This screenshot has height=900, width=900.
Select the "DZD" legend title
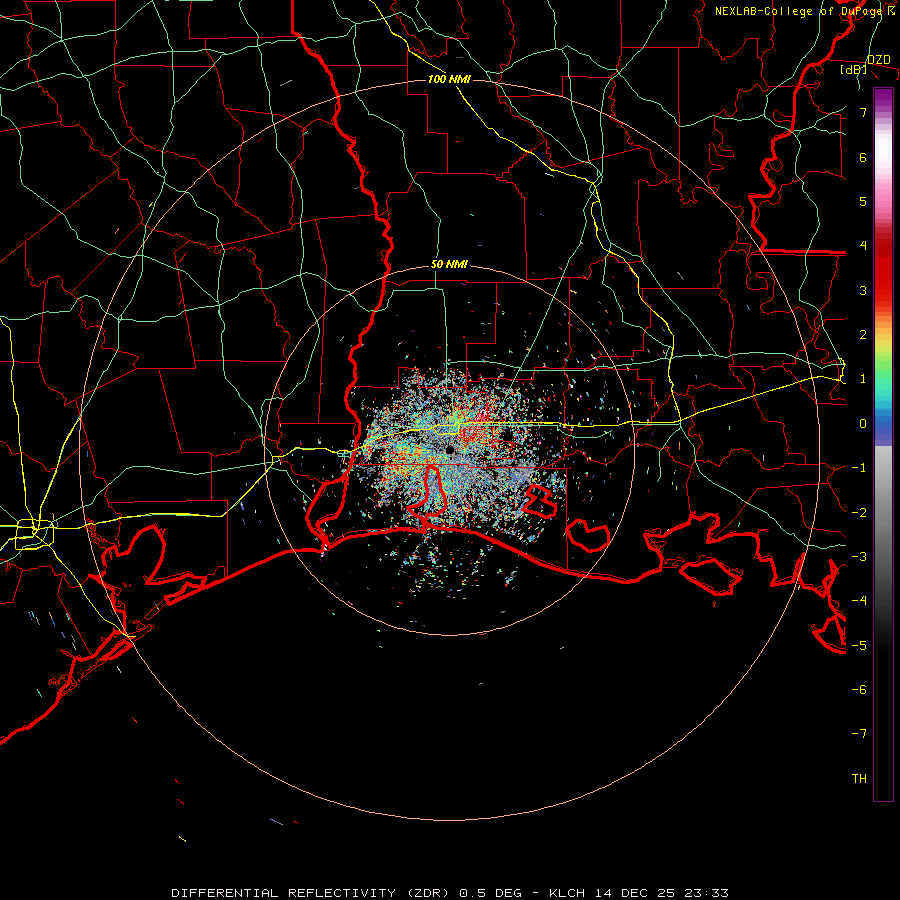tap(879, 60)
